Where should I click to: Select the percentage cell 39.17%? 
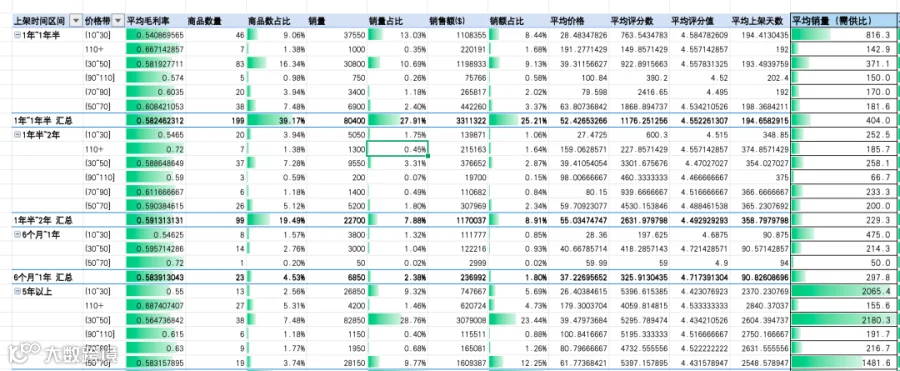(276, 121)
